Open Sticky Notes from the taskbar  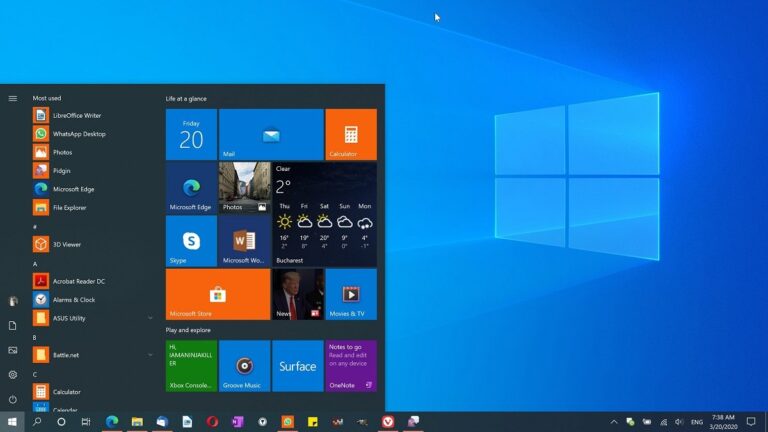tap(312, 422)
